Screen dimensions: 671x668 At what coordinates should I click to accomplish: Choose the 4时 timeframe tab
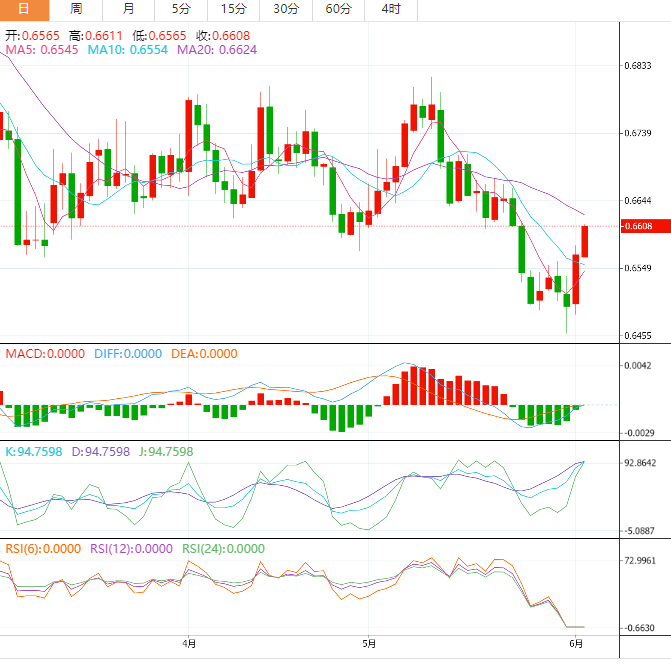click(391, 9)
